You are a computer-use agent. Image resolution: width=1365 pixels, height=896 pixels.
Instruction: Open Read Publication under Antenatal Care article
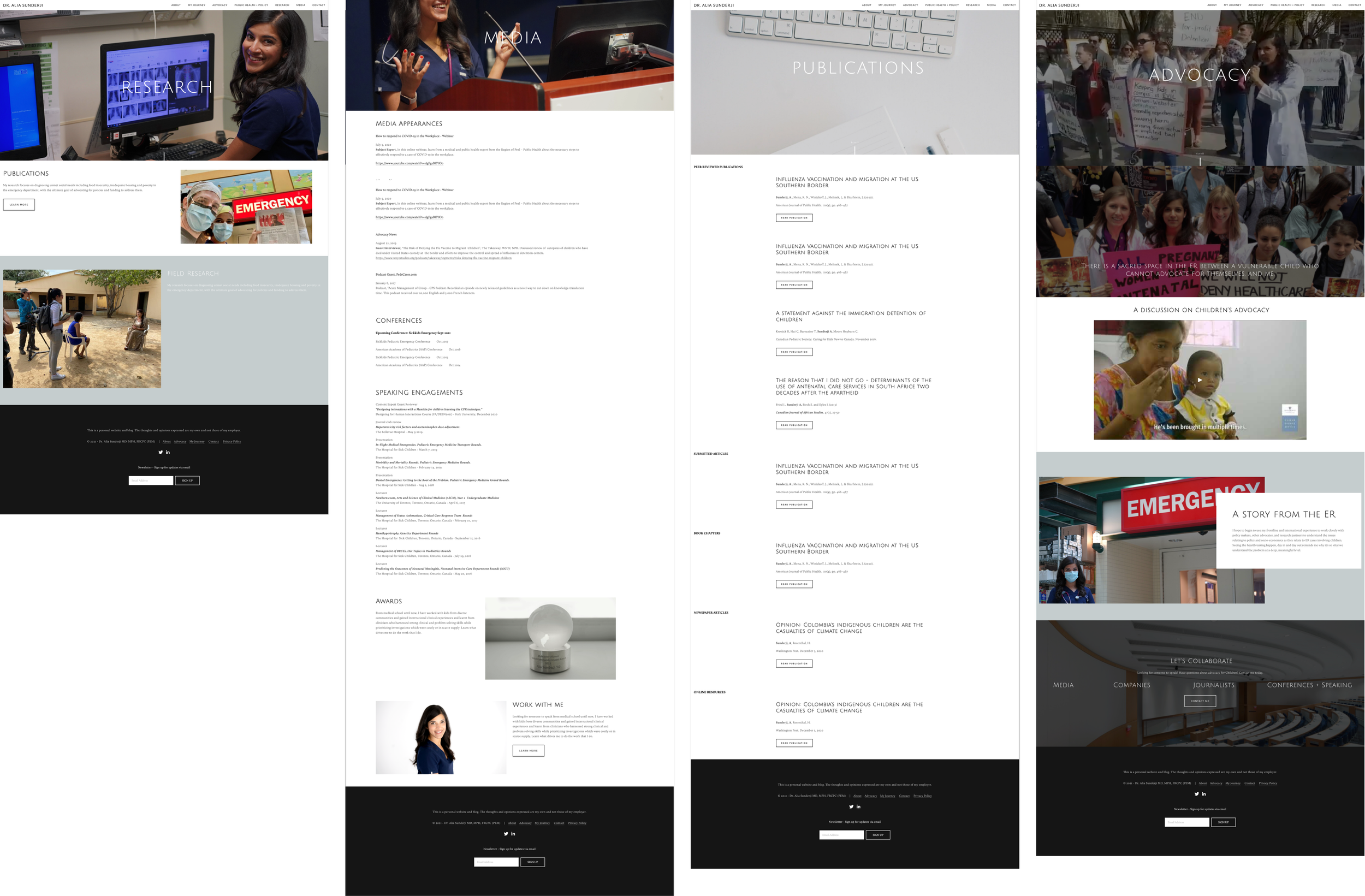pyautogui.click(x=794, y=425)
